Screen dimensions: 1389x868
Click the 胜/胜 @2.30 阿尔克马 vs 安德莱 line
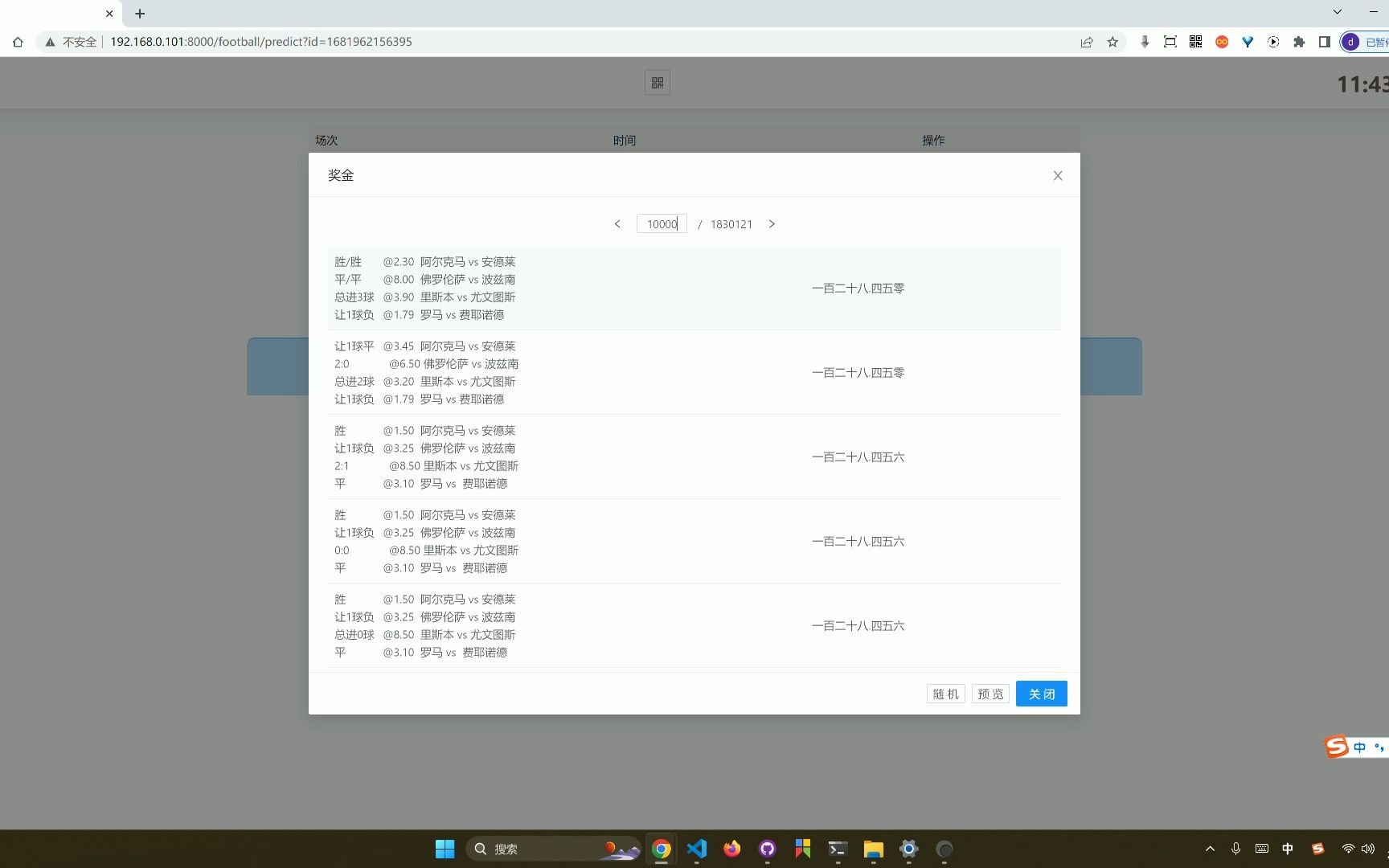point(425,262)
